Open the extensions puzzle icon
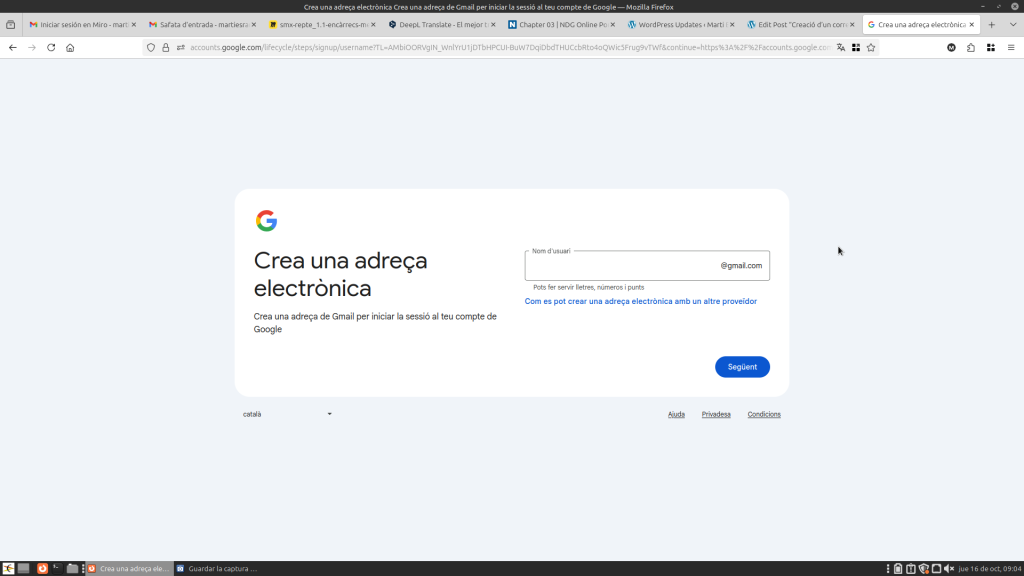 (x=971, y=47)
